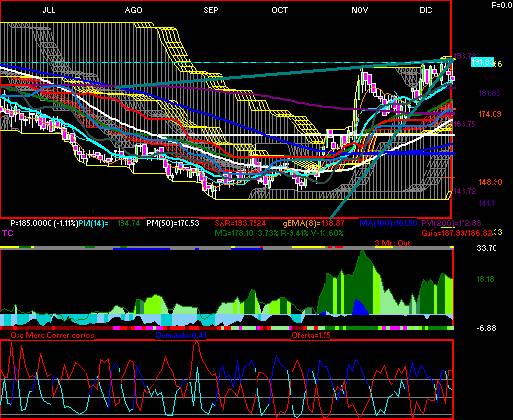513x420 pixels.
Task: Click the orange 174.09 price label
Action: (490, 114)
